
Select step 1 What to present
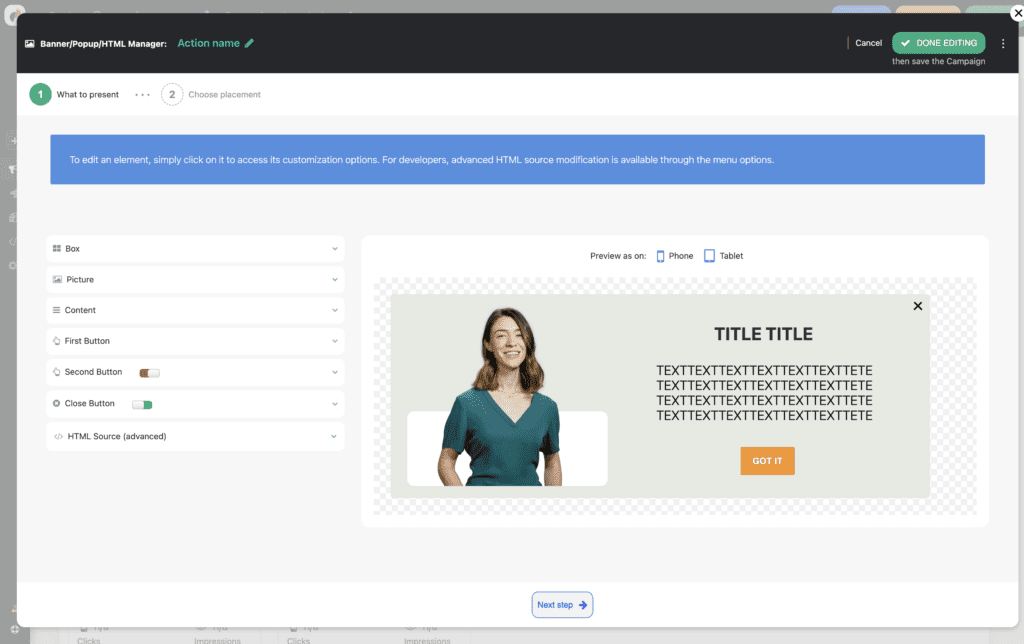tap(41, 95)
